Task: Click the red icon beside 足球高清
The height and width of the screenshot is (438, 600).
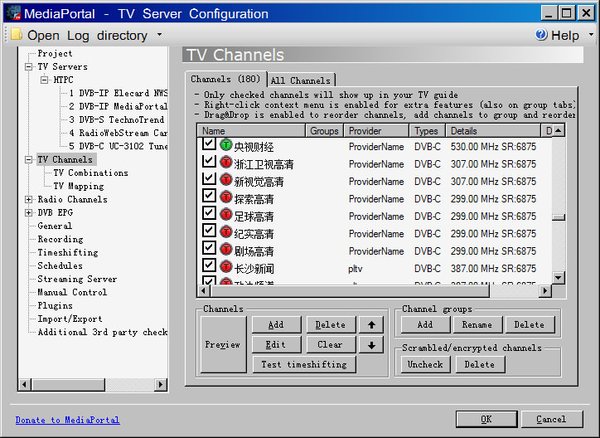Action: click(x=226, y=215)
